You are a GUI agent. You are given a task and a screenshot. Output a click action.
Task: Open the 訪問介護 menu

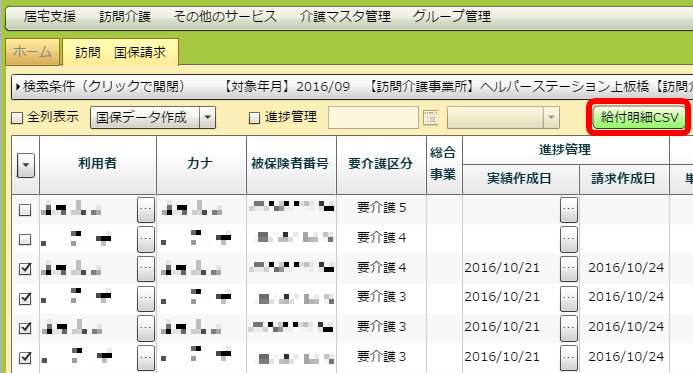(x=125, y=17)
